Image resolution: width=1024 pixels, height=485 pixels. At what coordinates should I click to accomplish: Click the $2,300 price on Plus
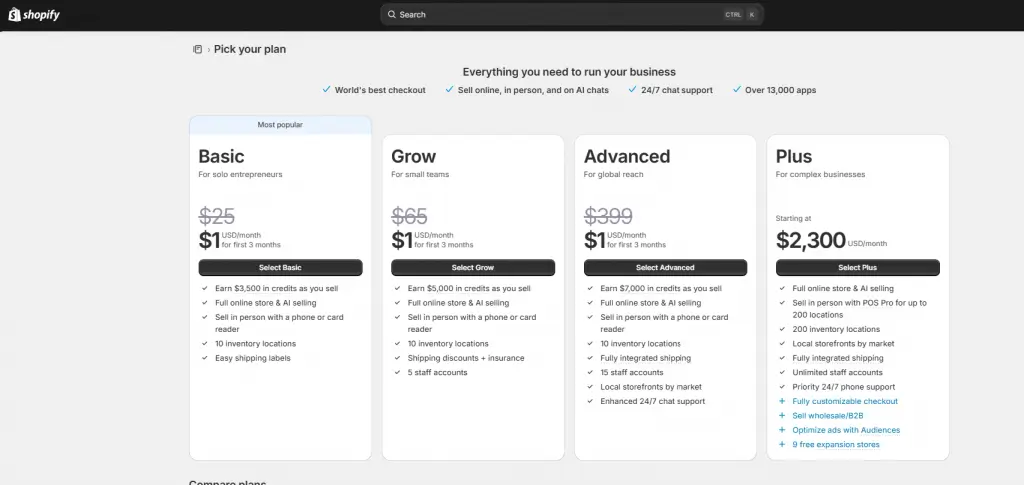tap(811, 240)
